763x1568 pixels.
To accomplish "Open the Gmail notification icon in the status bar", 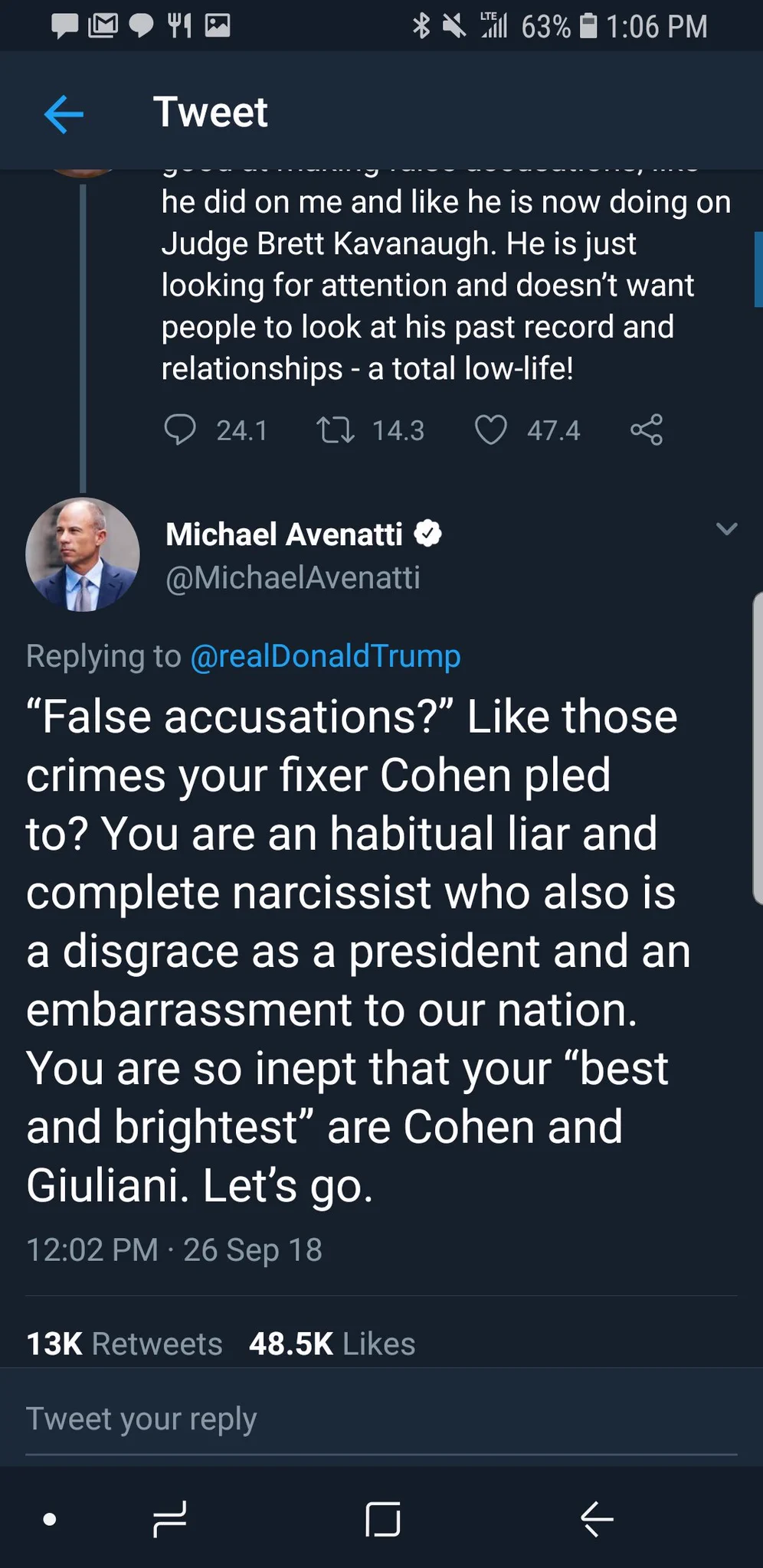I will point(103,26).
